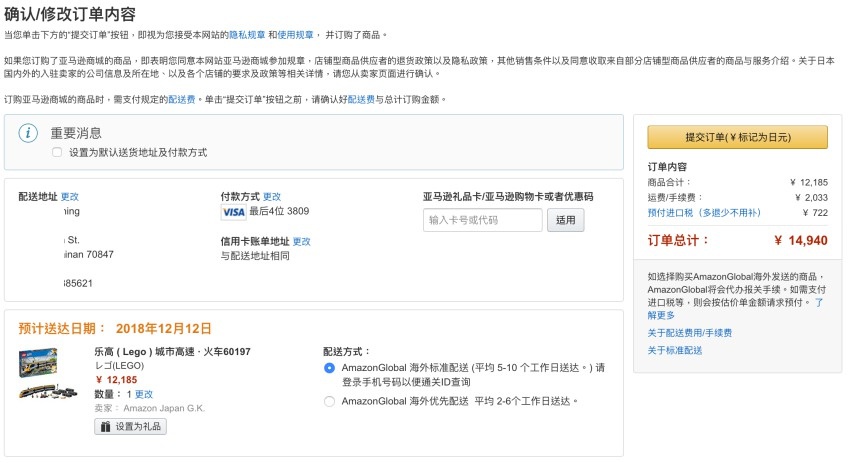This screenshot has height=463, width=850.
Task: Open 关于配送费用/手续费 link
Action: (x=689, y=333)
